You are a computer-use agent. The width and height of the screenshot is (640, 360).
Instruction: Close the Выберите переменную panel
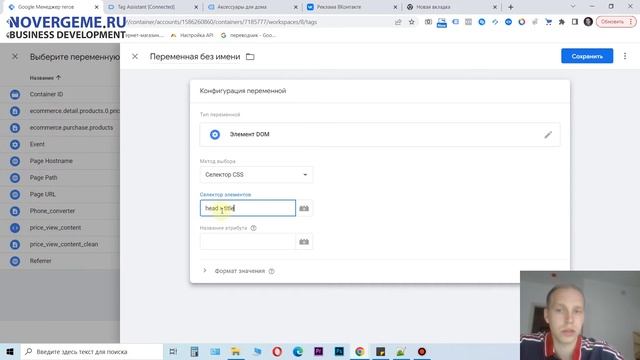pyautogui.click(x=15, y=57)
